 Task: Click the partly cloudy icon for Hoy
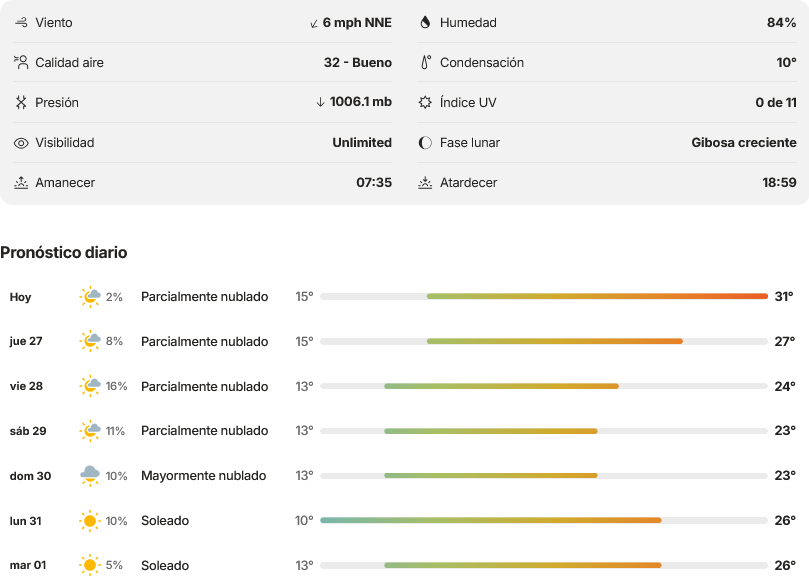[x=90, y=297]
